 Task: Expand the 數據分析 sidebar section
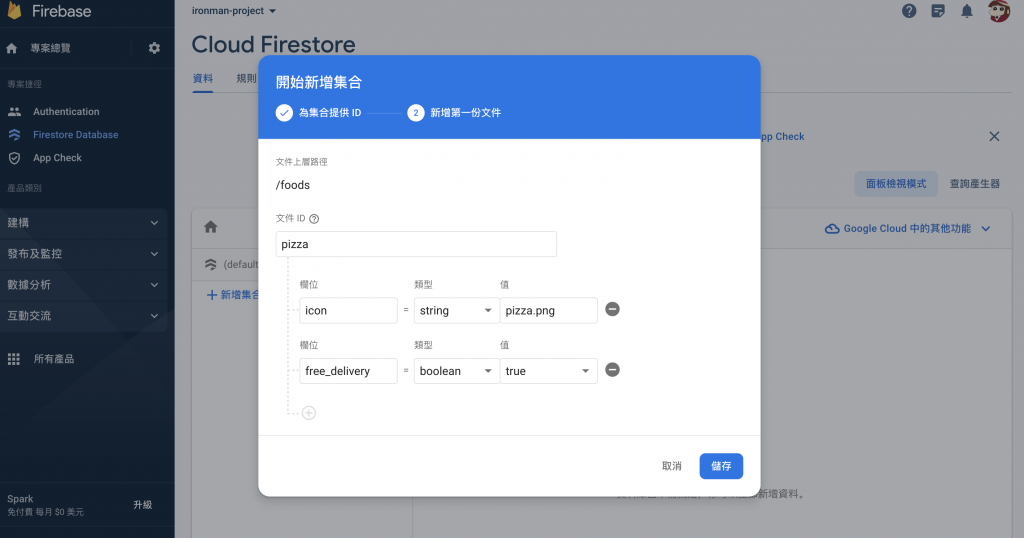[x=84, y=285]
